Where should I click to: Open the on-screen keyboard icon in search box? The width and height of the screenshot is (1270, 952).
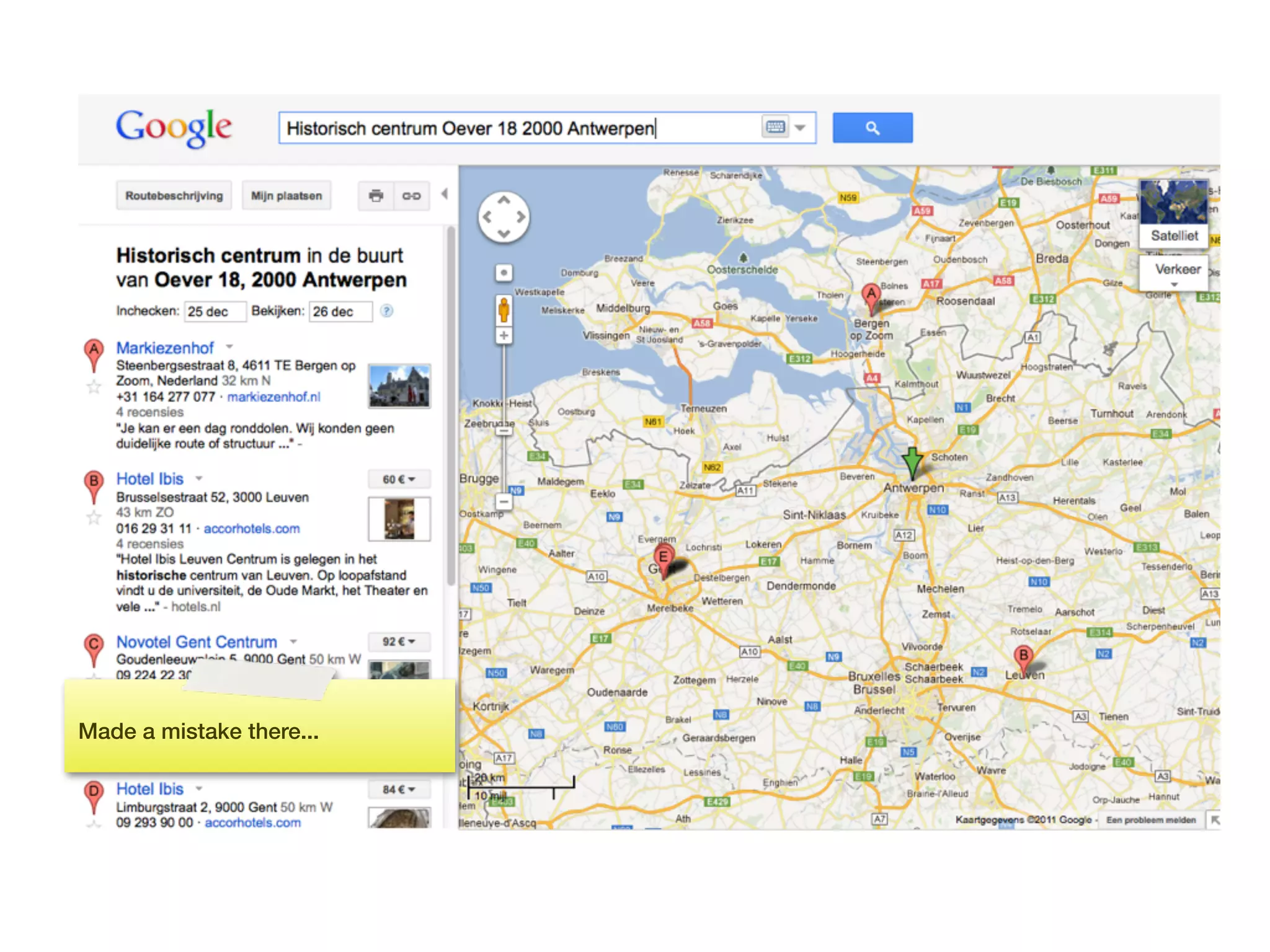coord(775,128)
